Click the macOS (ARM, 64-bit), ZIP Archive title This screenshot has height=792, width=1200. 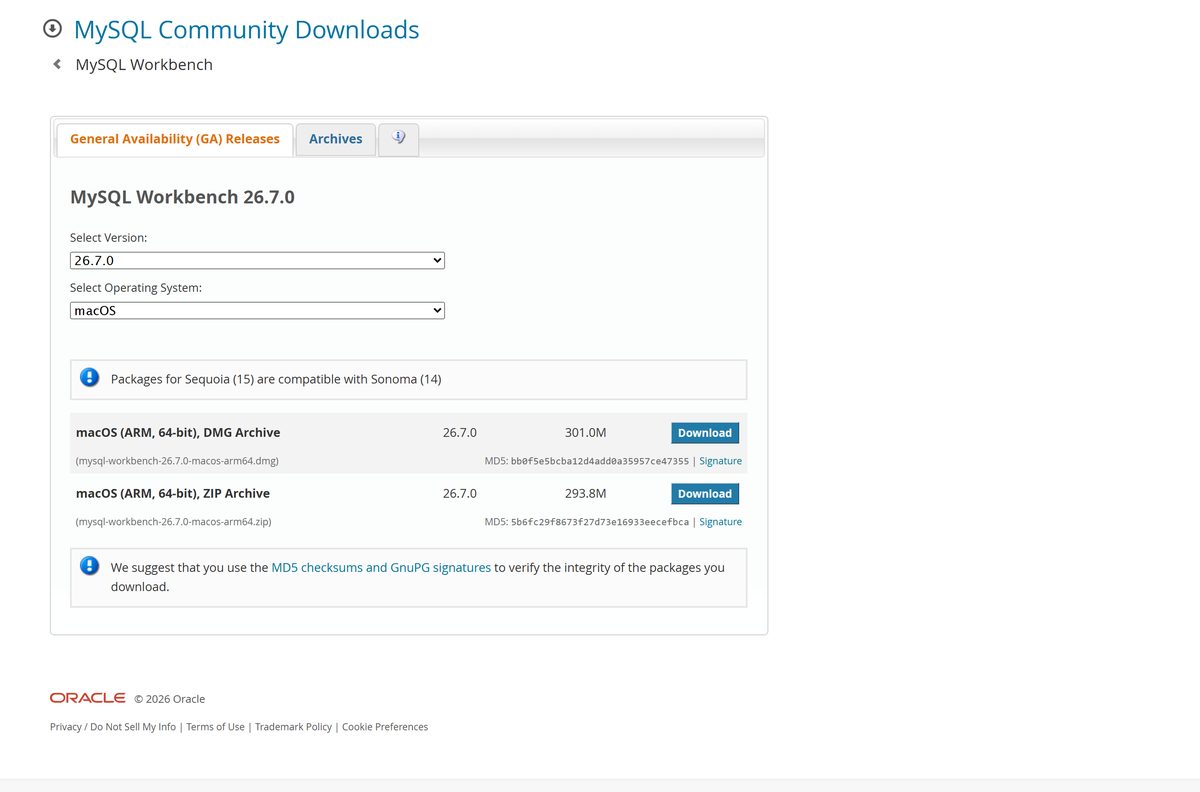[x=173, y=493]
